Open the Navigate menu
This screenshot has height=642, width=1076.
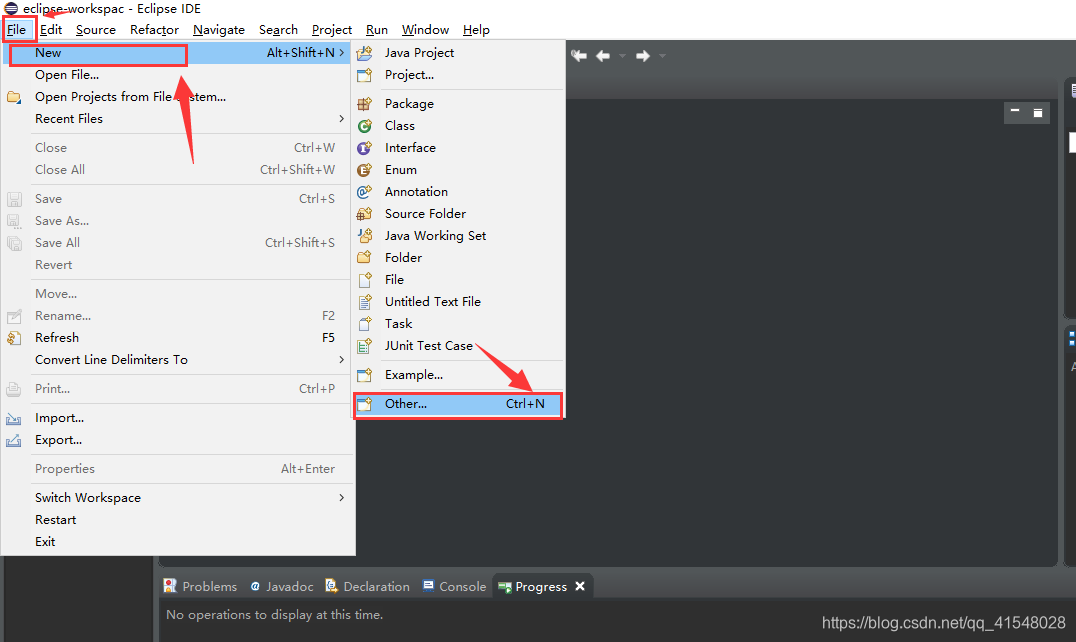click(219, 29)
